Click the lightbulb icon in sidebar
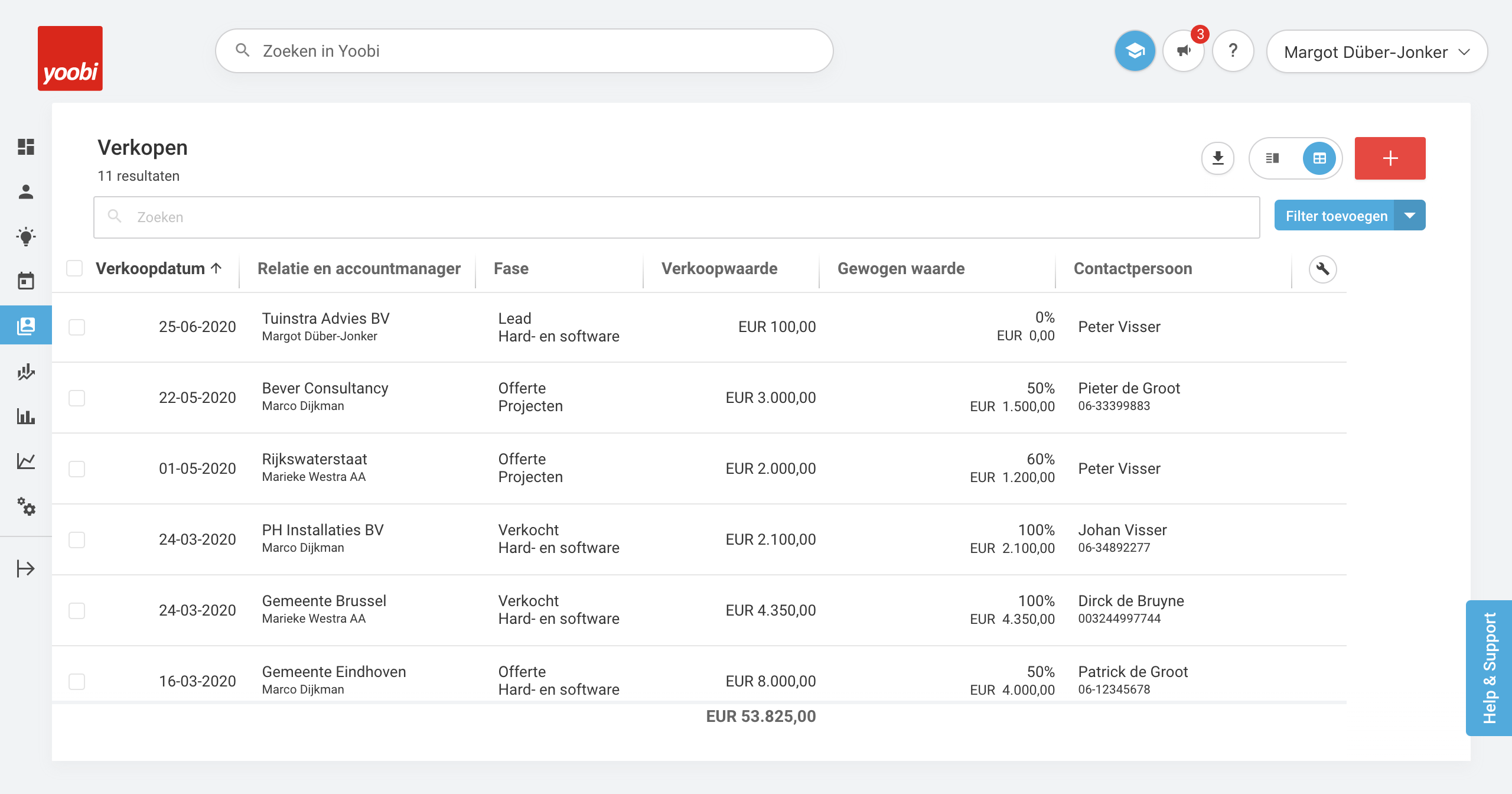 [26, 237]
